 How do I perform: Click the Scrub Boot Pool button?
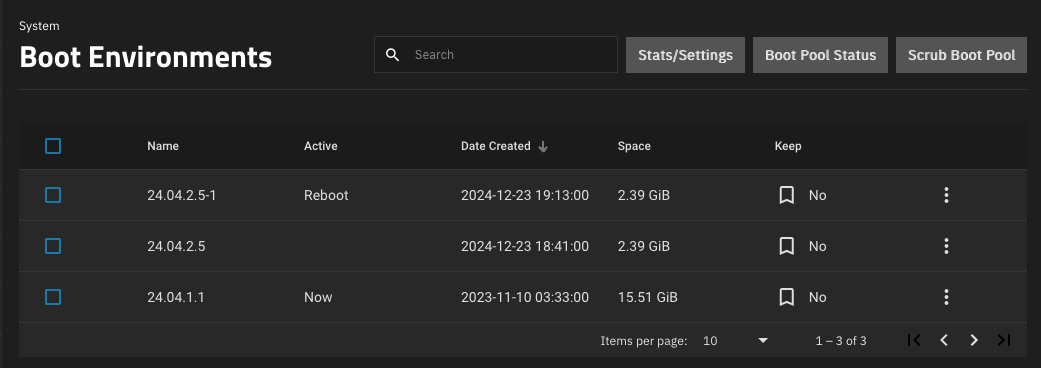pos(961,55)
